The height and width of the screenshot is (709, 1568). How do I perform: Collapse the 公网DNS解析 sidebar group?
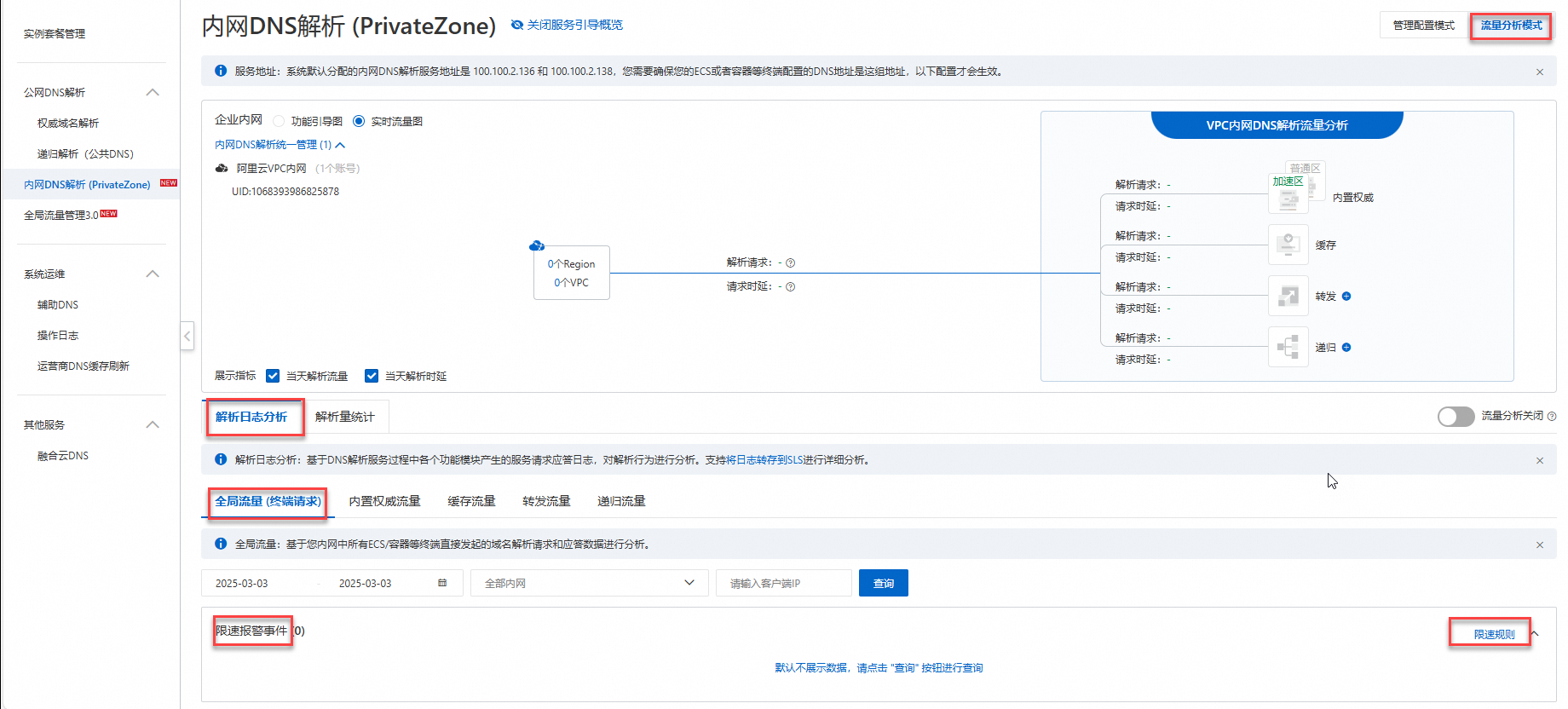pyautogui.click(x=153, y=92)
